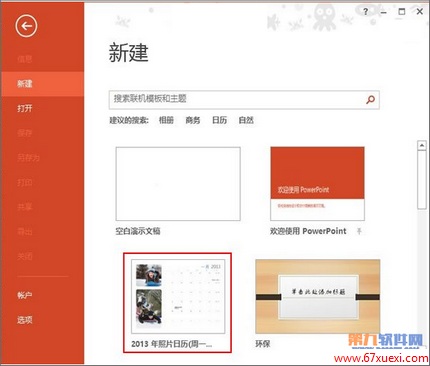Image resolution: width=430 pixels, height=366 pixels.
Task: Select the 欢迎使用 PowerPoint template thumbnail
Action: [x=317, y=184]
